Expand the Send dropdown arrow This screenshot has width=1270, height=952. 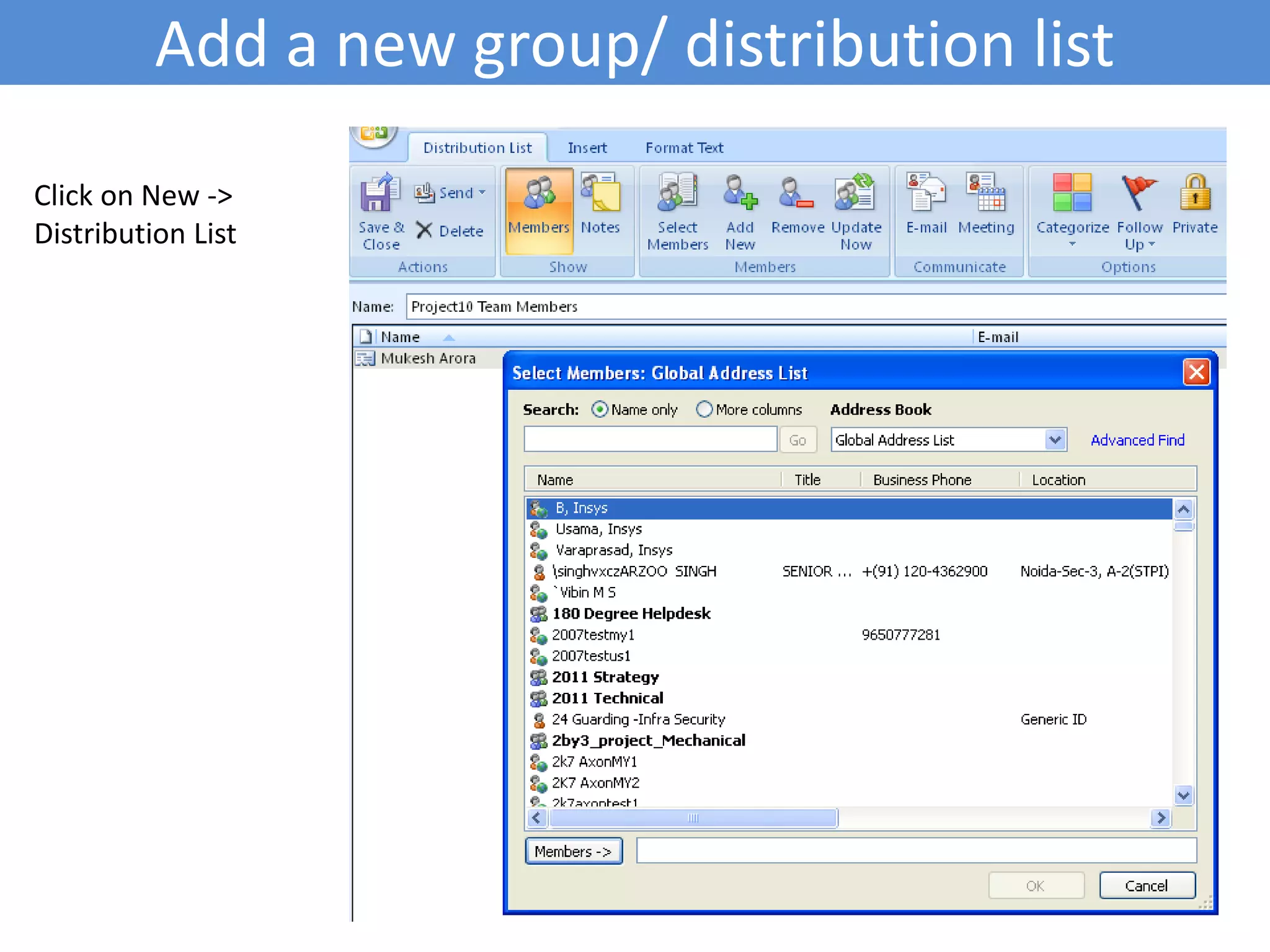[x=482, y=193]
